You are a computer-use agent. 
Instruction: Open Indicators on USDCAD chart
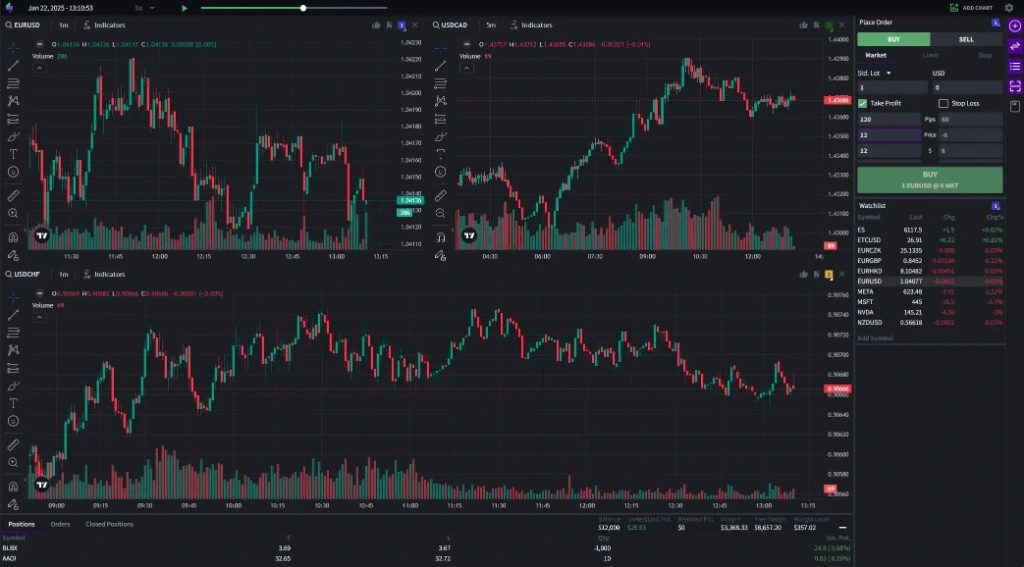tap(531, 25)
